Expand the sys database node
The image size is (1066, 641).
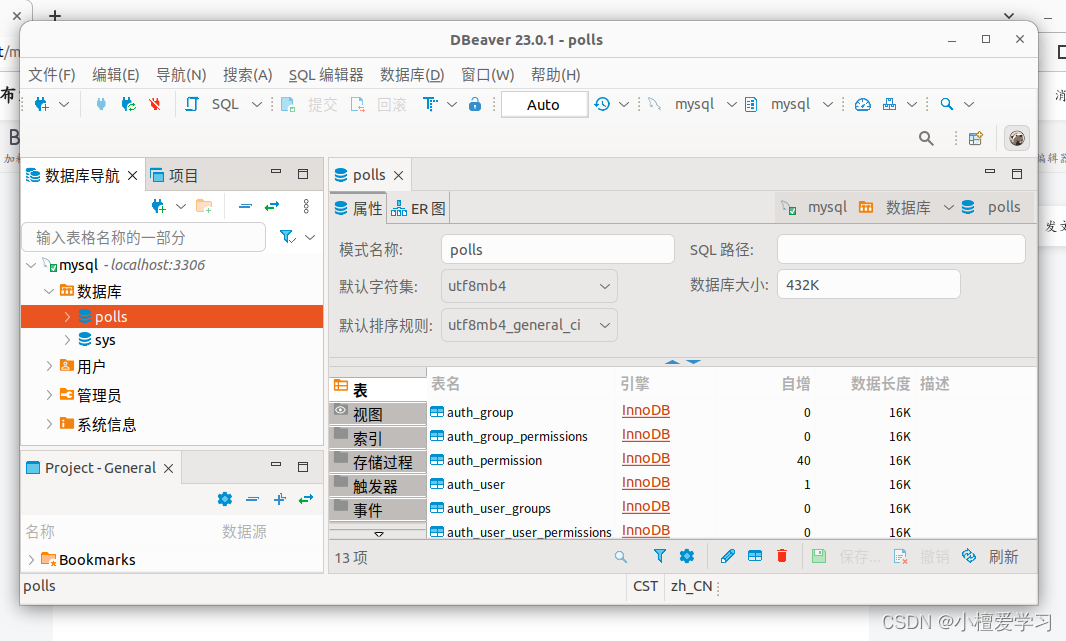(67, 339)
